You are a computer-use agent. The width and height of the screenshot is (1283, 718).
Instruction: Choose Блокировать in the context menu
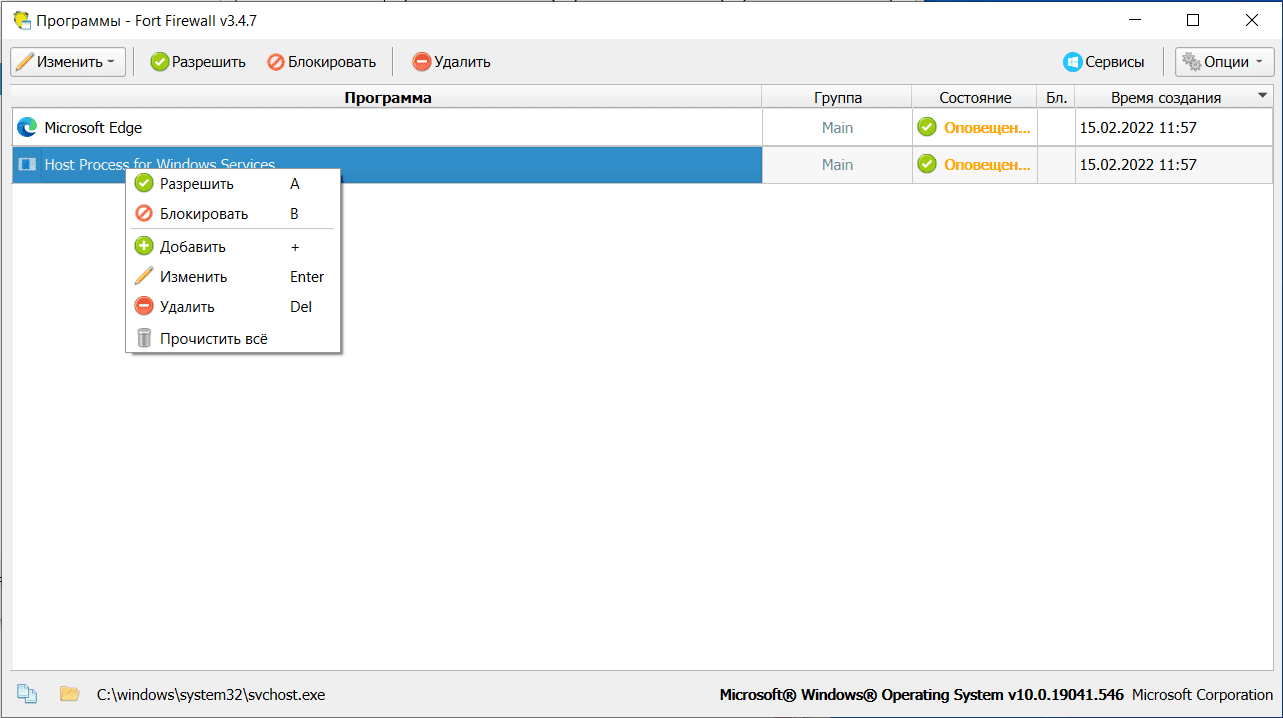click(204, 214)
